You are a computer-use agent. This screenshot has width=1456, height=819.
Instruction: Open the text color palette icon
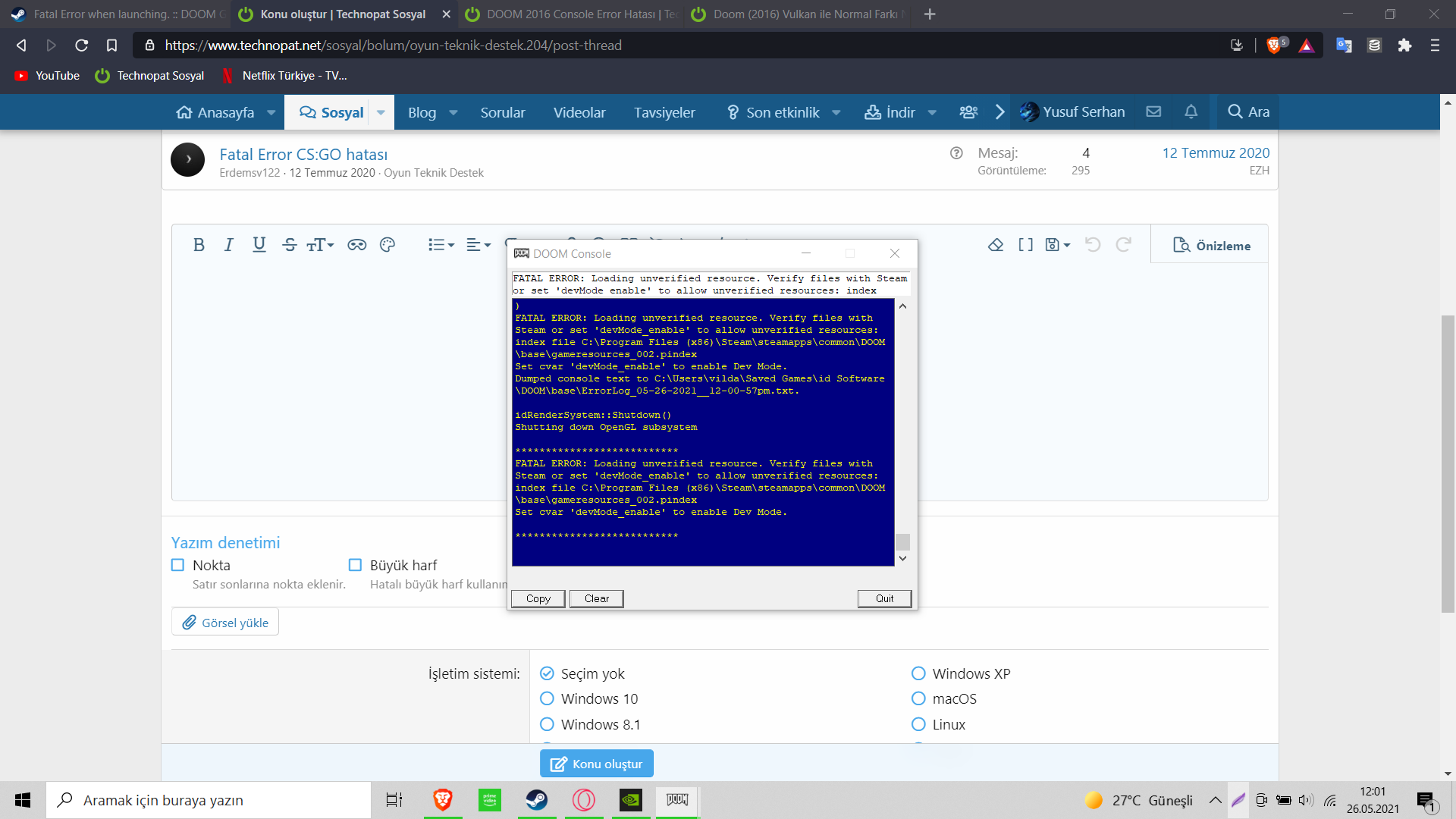click(x=388, y=245)
